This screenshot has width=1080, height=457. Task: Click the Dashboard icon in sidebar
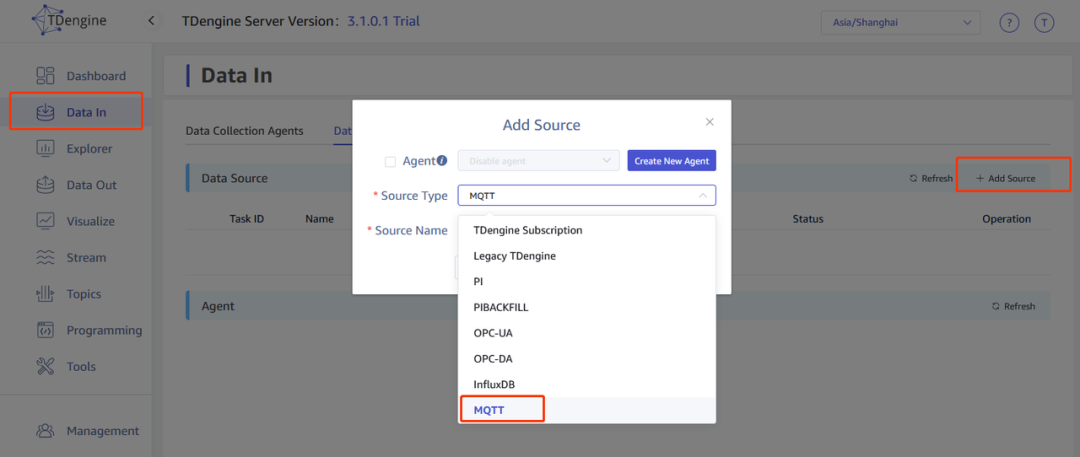click(45, 76)
